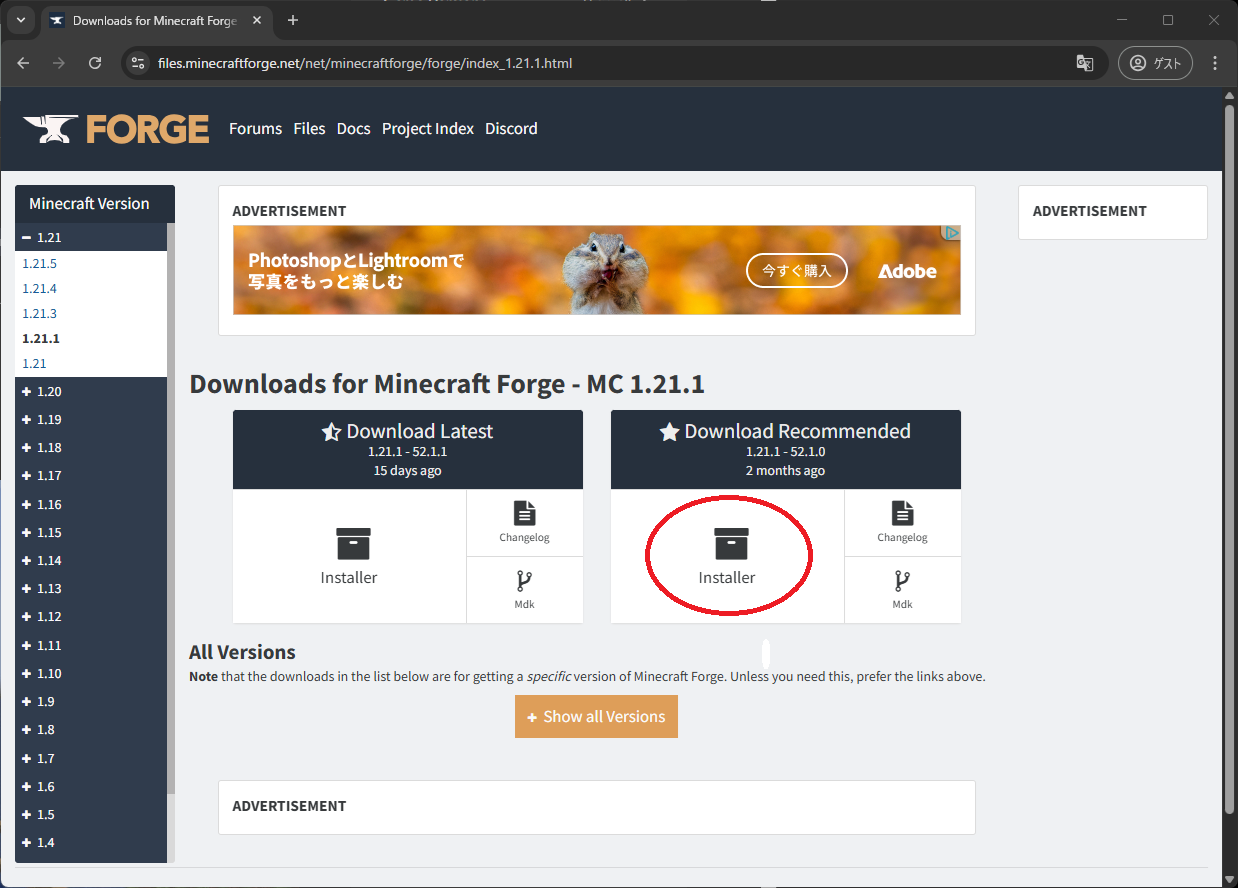Select the Downloads for Minecraft Forge tab
The height and width of the screenshot is (888, 1238).
pos(155,20)
